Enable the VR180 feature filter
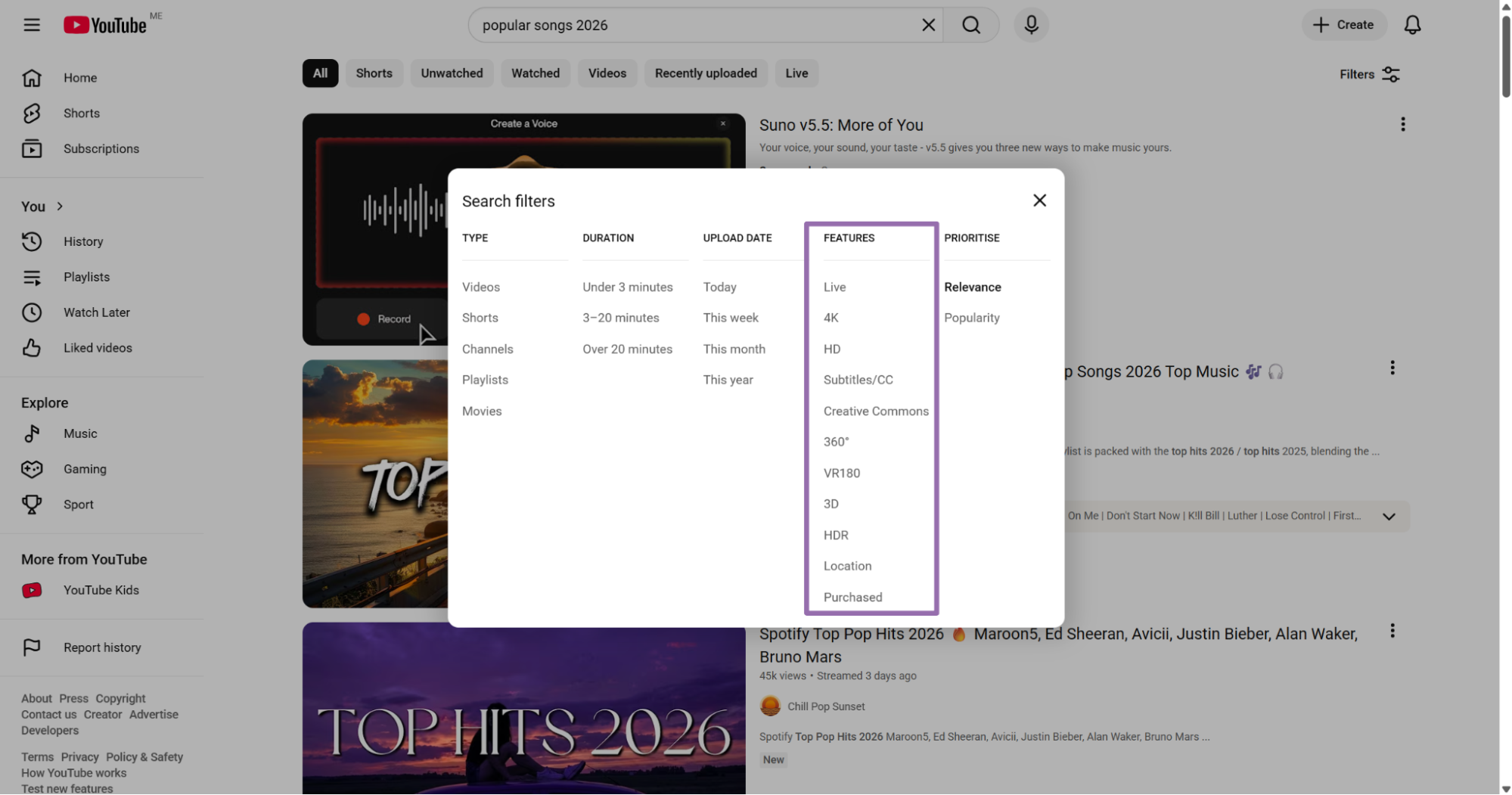This screenshot has width=1512, height=795. (x=841, y=474)
